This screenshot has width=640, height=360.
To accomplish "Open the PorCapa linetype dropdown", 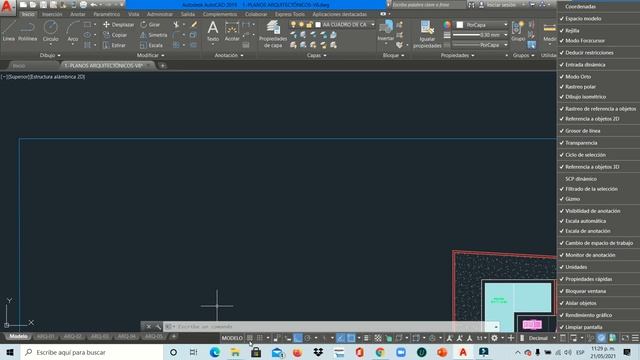I will (x=480, y=45).
